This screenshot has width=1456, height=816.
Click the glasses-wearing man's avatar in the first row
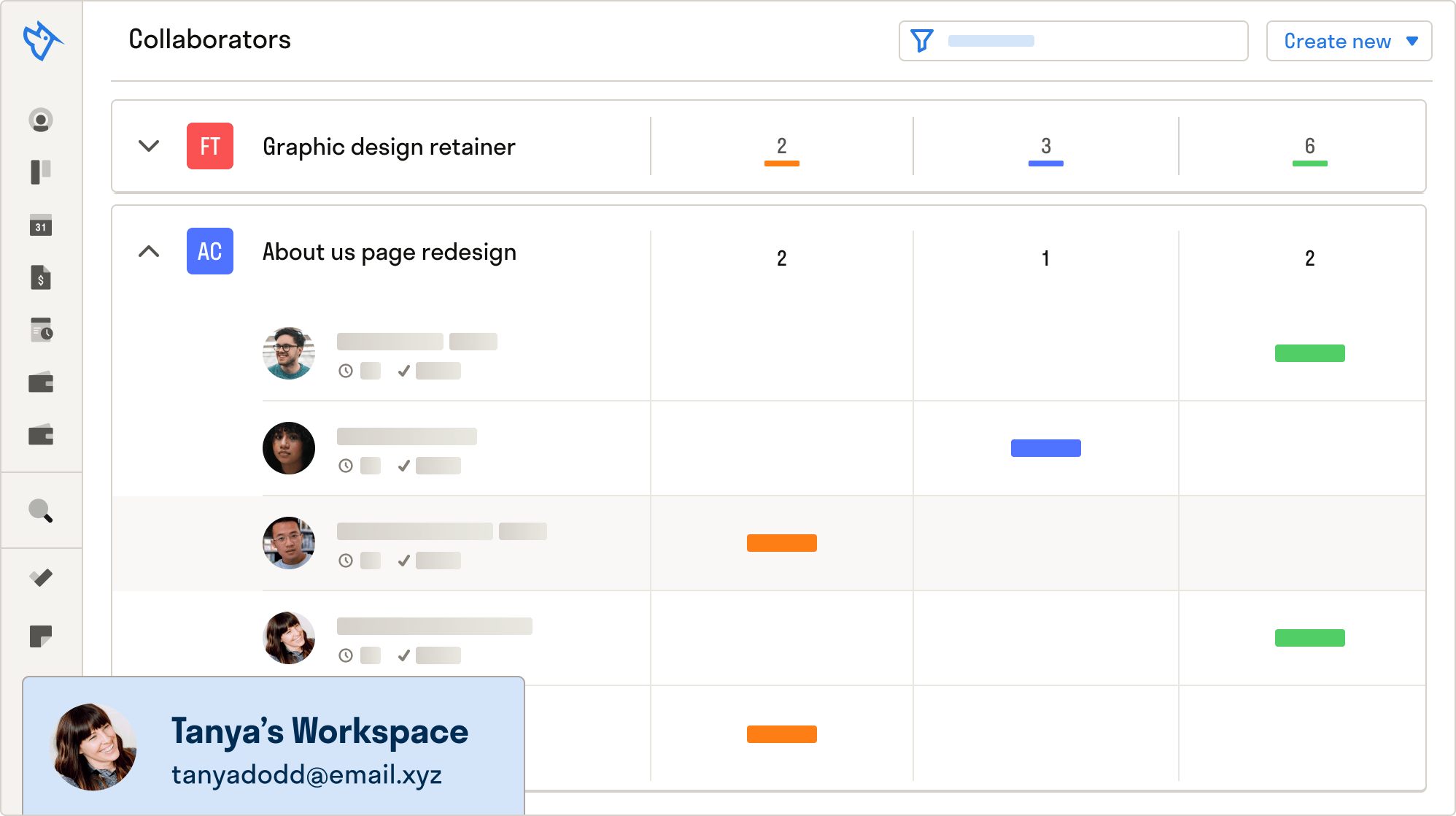click(x=289, y=353)
